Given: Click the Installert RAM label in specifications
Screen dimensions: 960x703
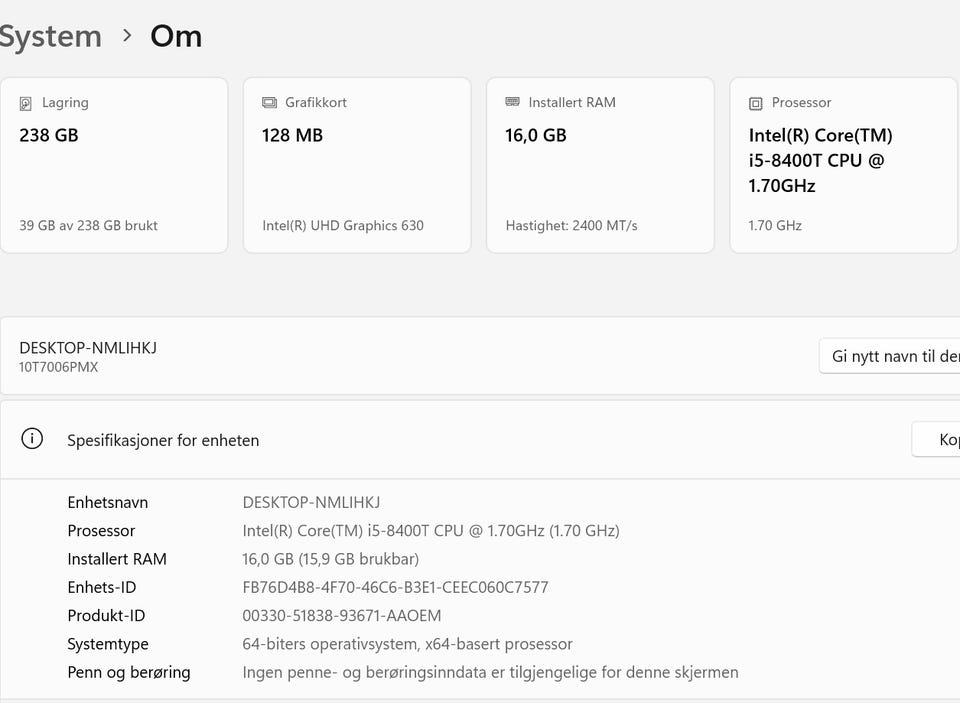Looking at the screenshot, I should 117,558.
